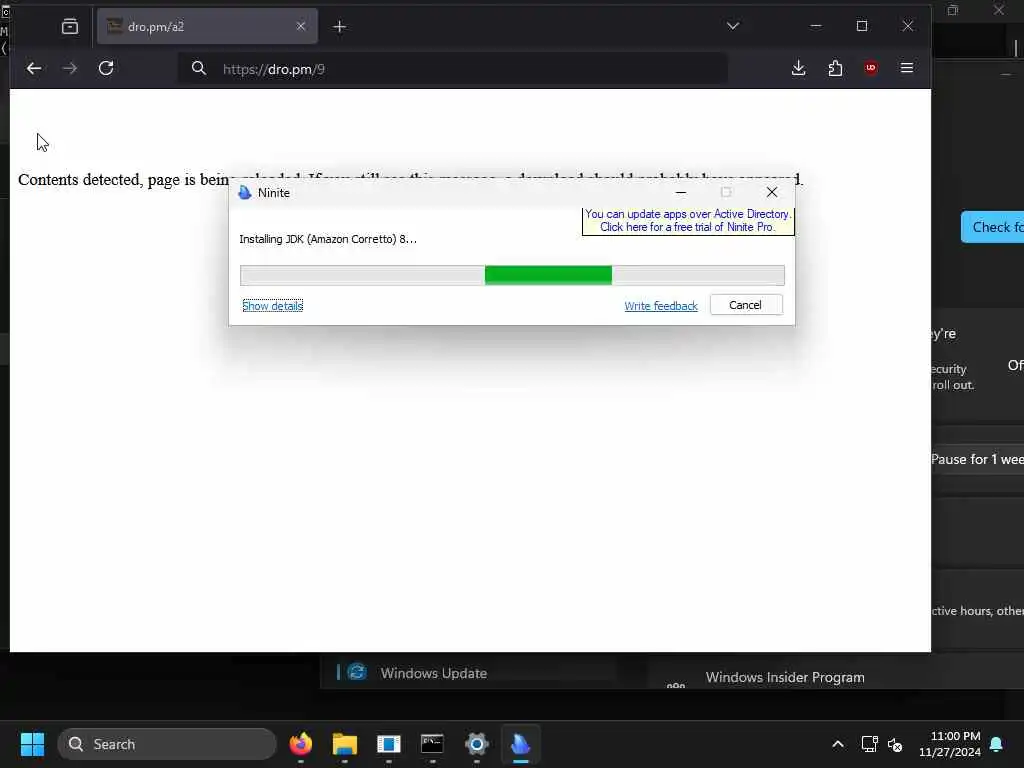Open Firefox from the taskbar

pyautogui.click(x=300, y=744)
